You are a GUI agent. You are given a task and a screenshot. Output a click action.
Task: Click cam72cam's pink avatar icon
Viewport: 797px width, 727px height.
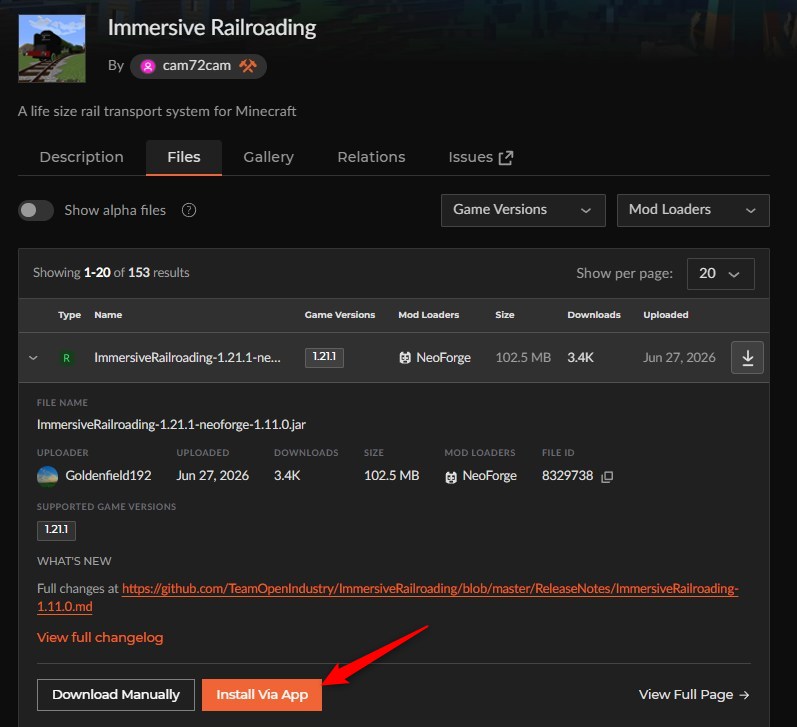point(148,66)
